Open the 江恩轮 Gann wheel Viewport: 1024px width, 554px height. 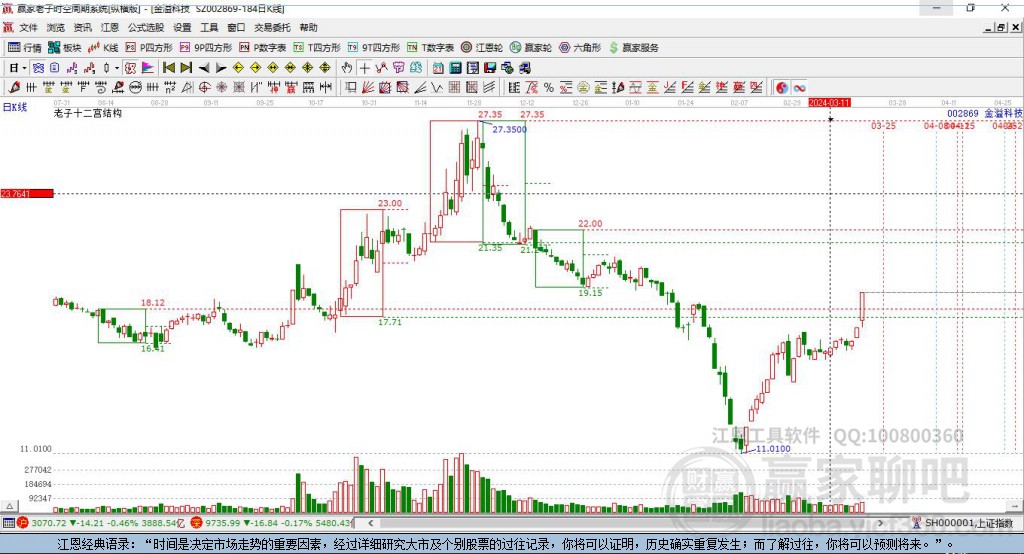click(x=482, y=48)
